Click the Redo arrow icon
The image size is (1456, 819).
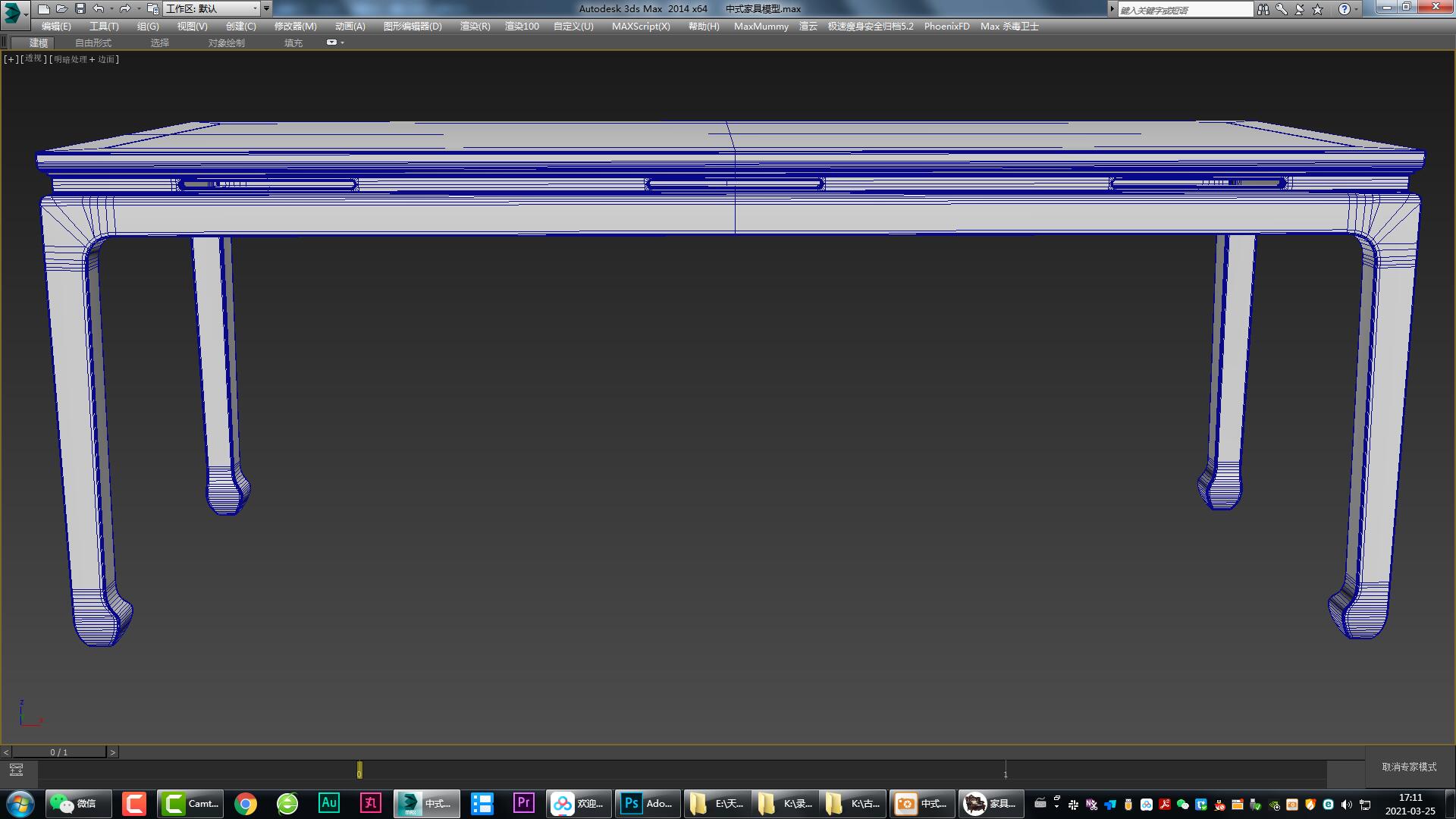125,9
